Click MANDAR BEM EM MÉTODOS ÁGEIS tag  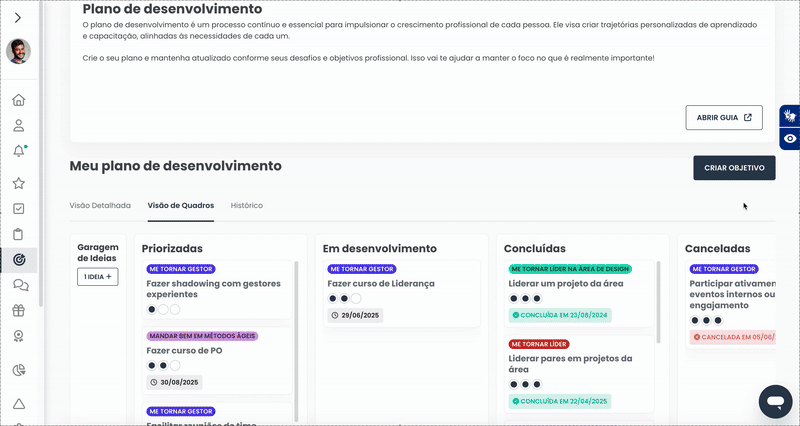point(203,336)
